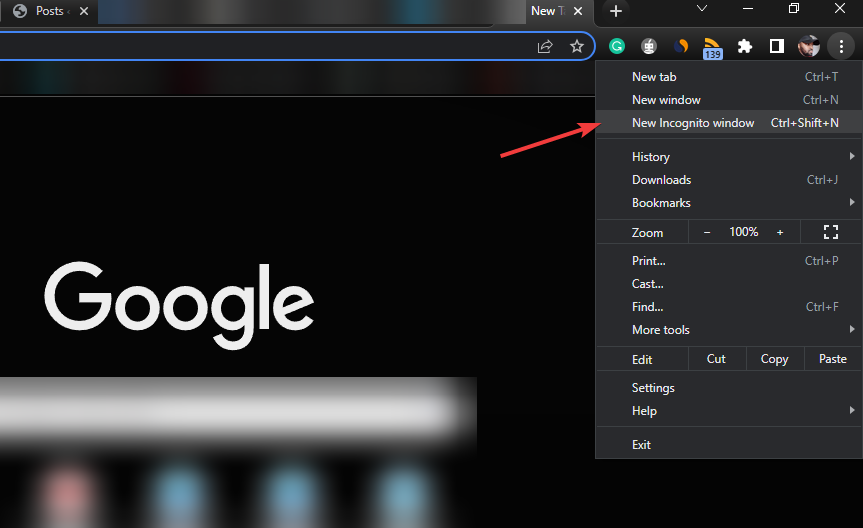Expand the More tools submenu
The image size is (863, 528).
coord(729,330)
